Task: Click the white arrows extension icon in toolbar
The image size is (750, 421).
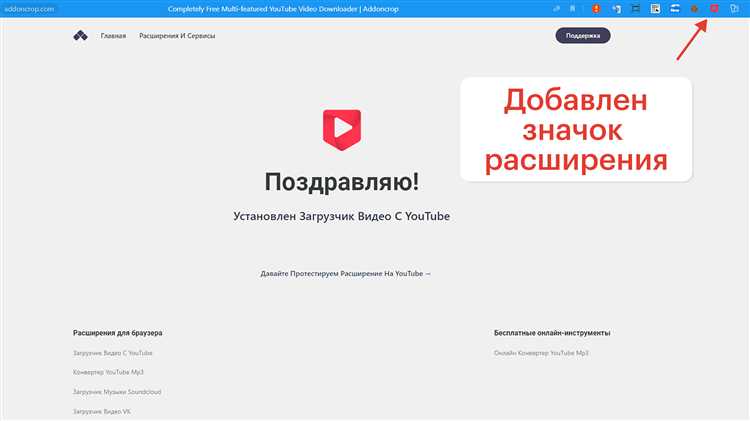Action: (x=675, y=9)
